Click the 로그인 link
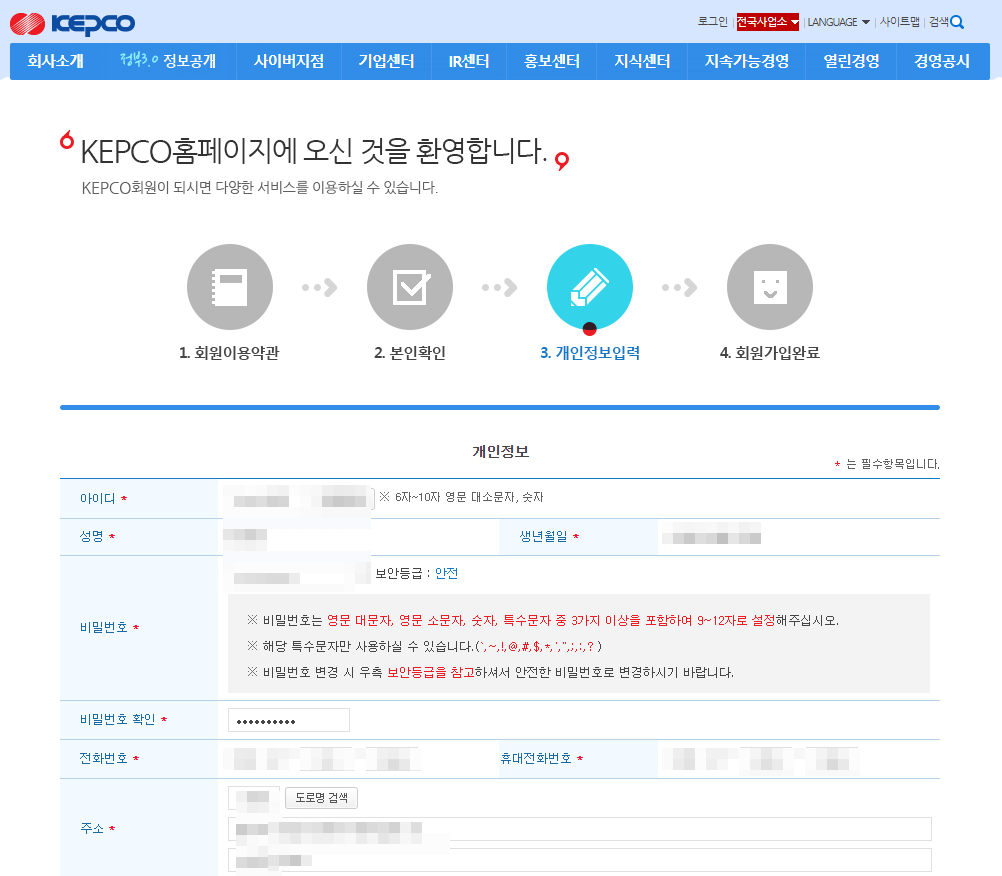 713,22
